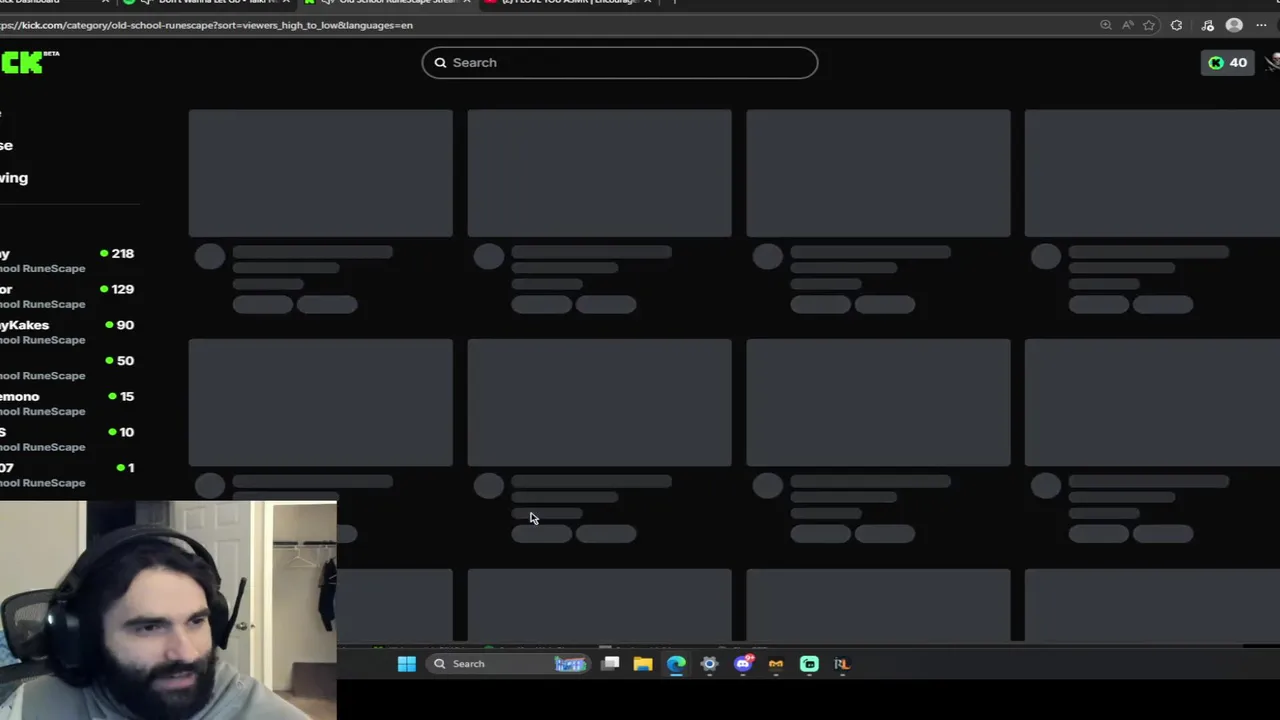The height and width of the screenshot is (720, 1280).
Task: Focus the Kick Search input field
Action: pyautogui.click(x=619, y=63)
